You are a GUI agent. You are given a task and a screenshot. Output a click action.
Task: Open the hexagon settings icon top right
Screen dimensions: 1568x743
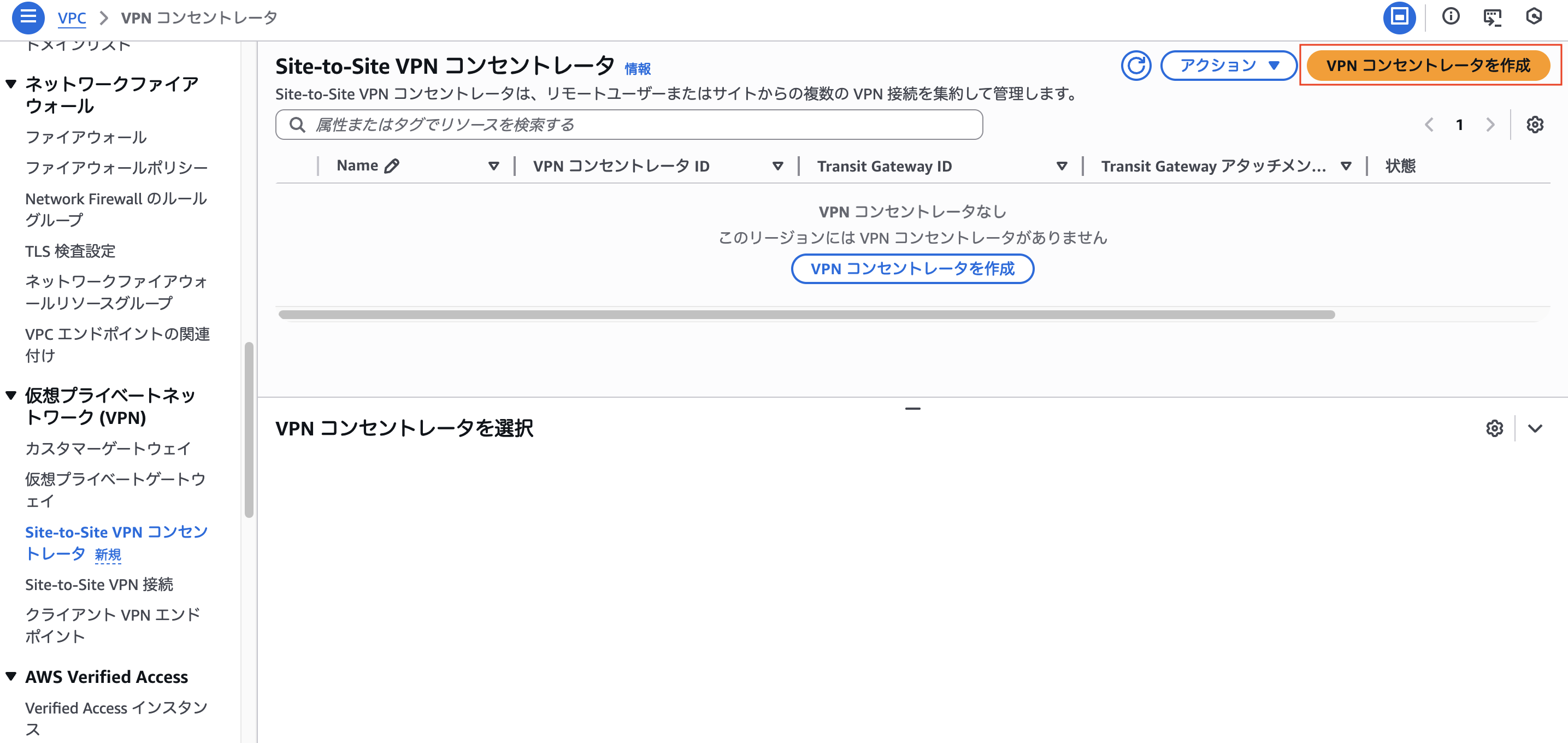point(1536,17)
